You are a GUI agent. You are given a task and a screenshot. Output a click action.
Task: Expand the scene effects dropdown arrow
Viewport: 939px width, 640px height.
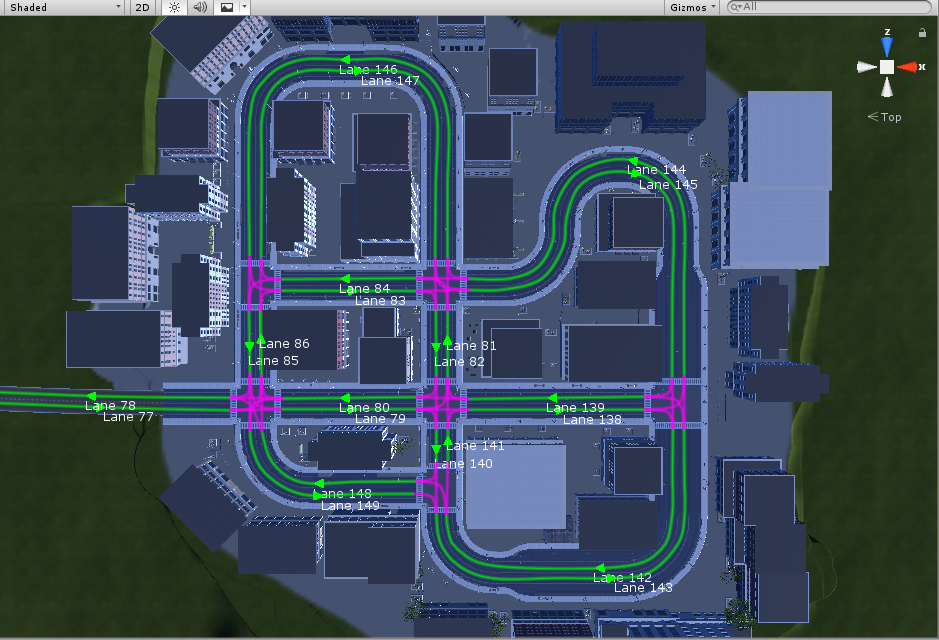coord(244,7)
